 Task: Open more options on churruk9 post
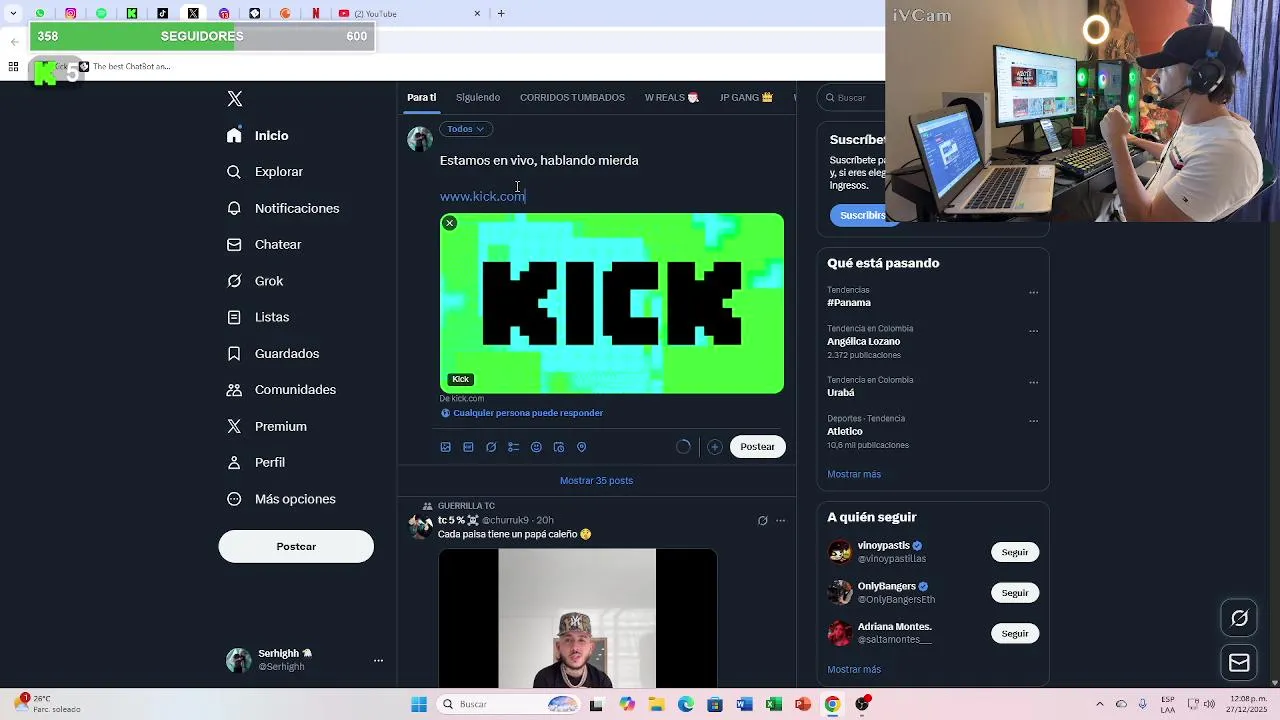(781, 520)
